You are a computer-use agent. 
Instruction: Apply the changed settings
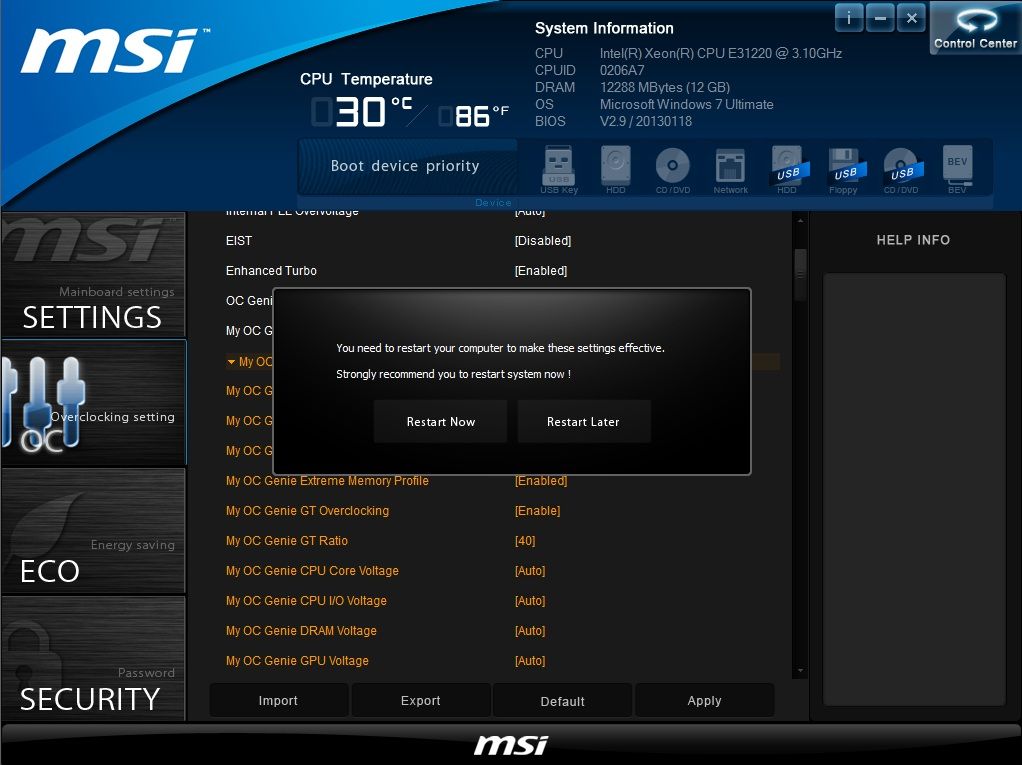click(705, 700)
